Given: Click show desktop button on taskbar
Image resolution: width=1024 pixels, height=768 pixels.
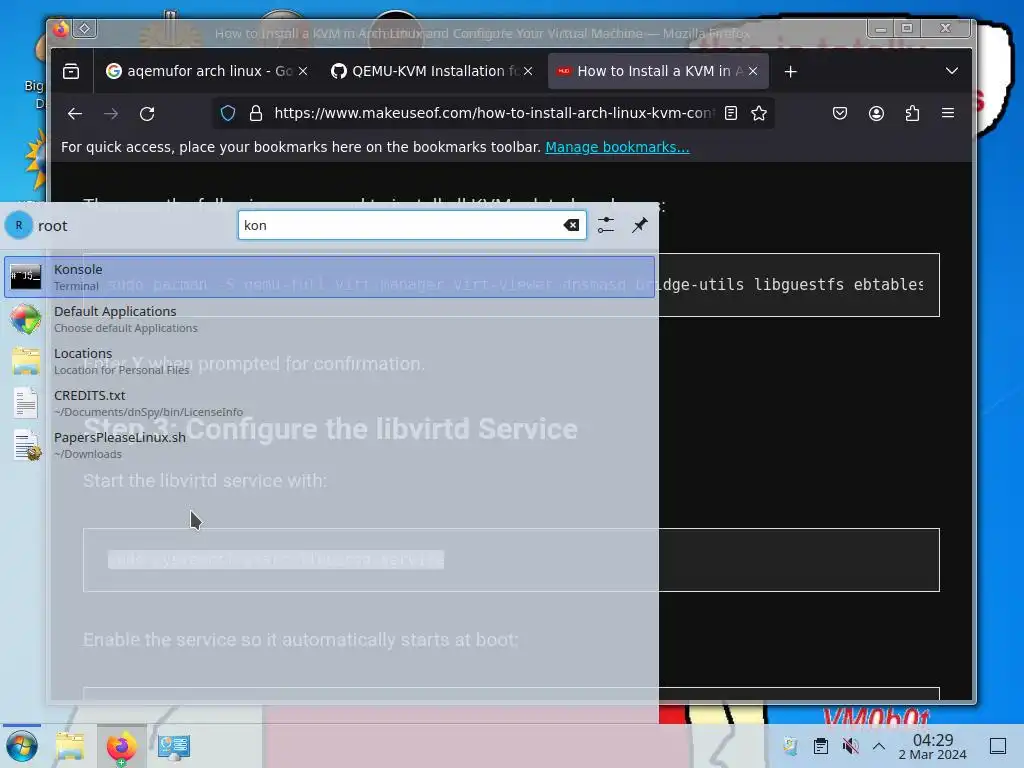Looking at the screenshot, I should coord(998,746).
